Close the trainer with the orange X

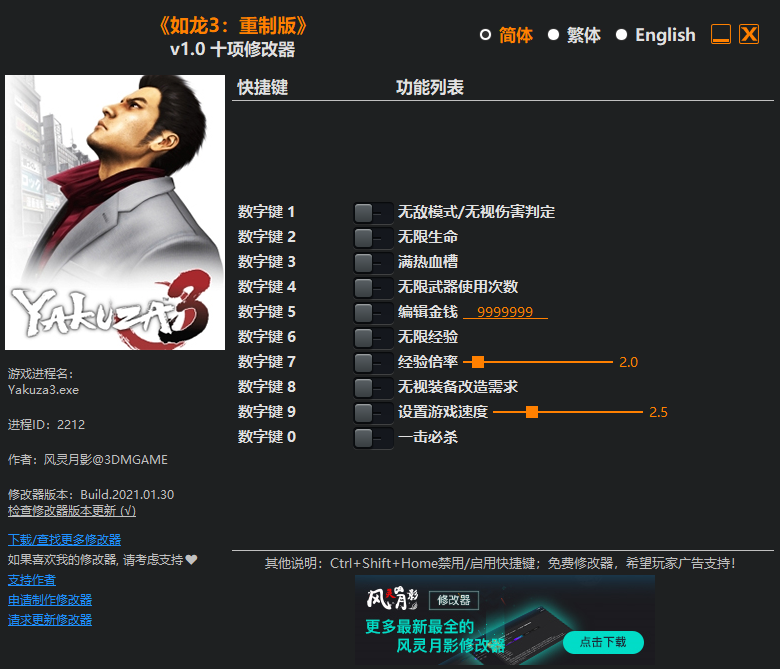click(x=749, y=35)
